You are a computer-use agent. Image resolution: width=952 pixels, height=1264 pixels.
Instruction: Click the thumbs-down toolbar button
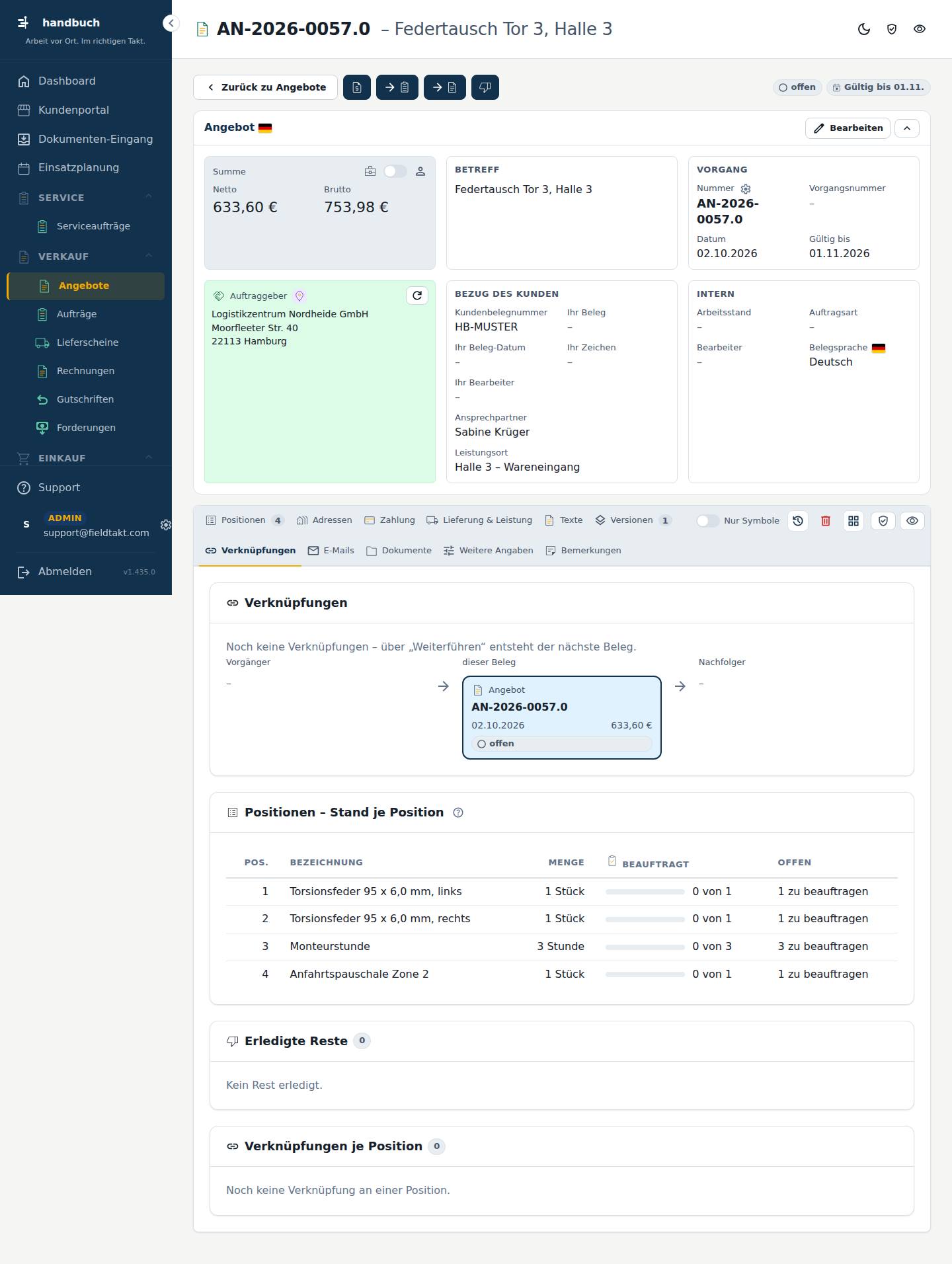(485, 87)
